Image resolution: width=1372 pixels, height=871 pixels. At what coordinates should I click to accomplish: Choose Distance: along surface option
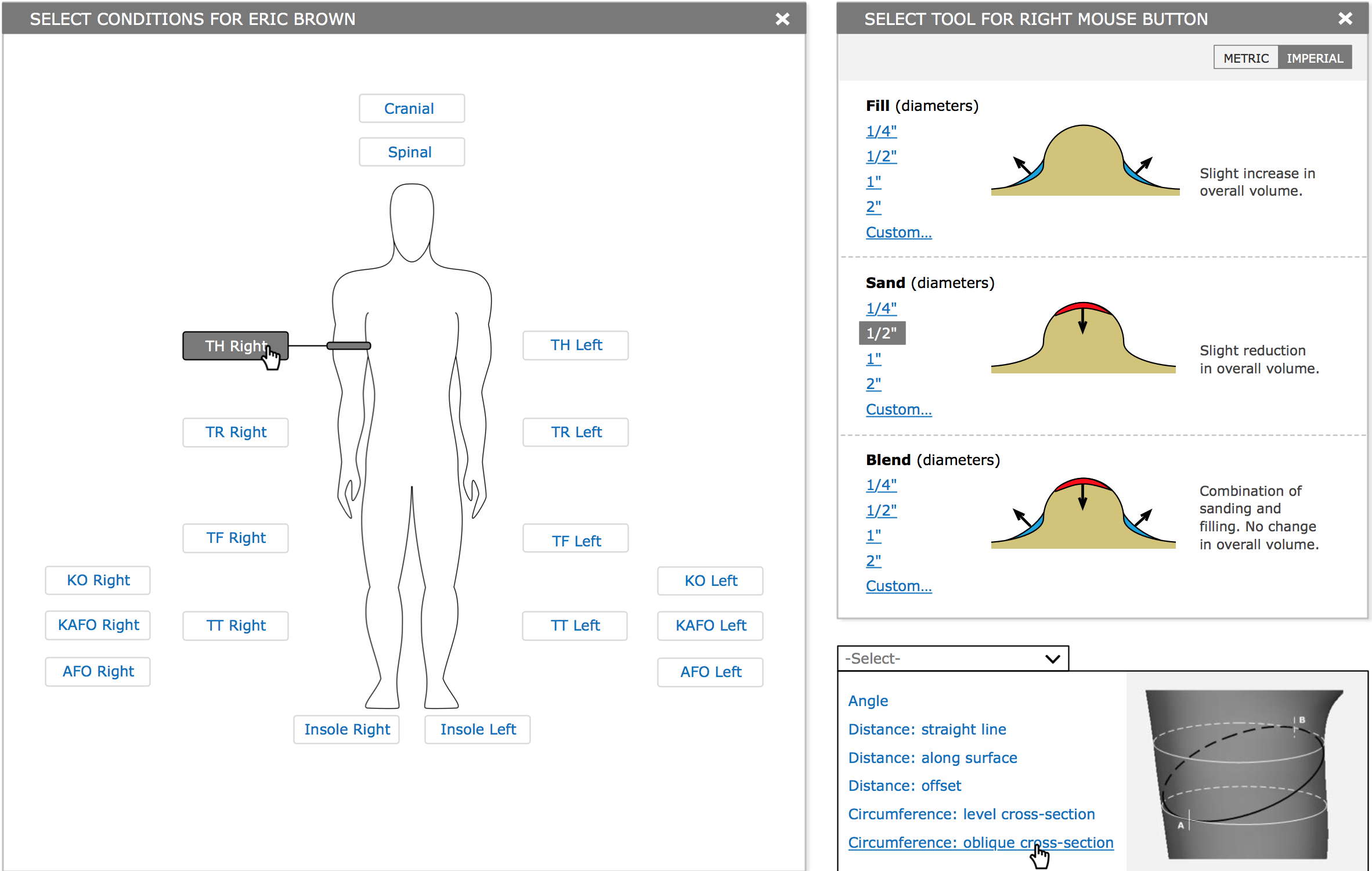coord(932,758)
